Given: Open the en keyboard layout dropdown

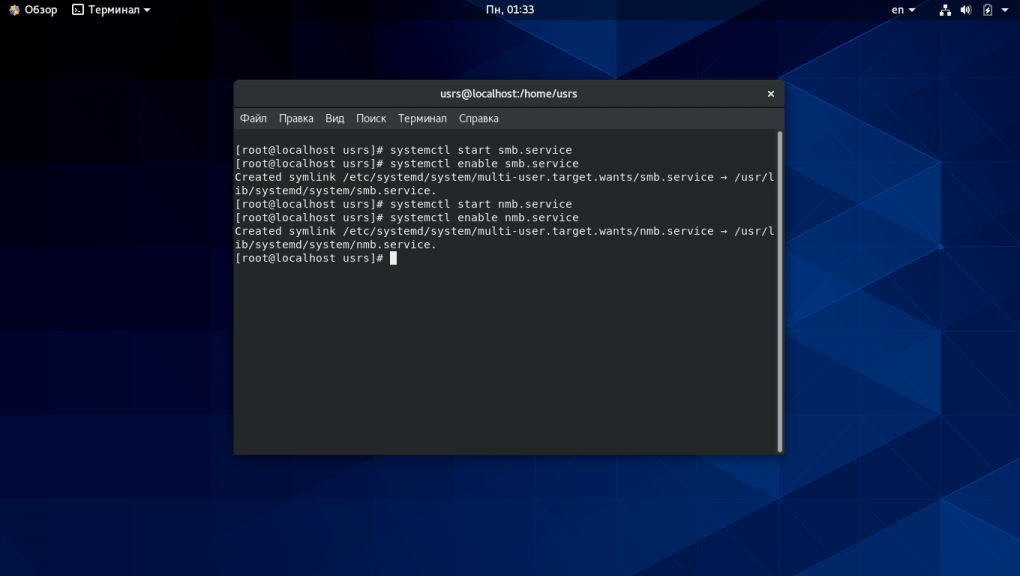Looking at the screenshot, I should 903,10.
